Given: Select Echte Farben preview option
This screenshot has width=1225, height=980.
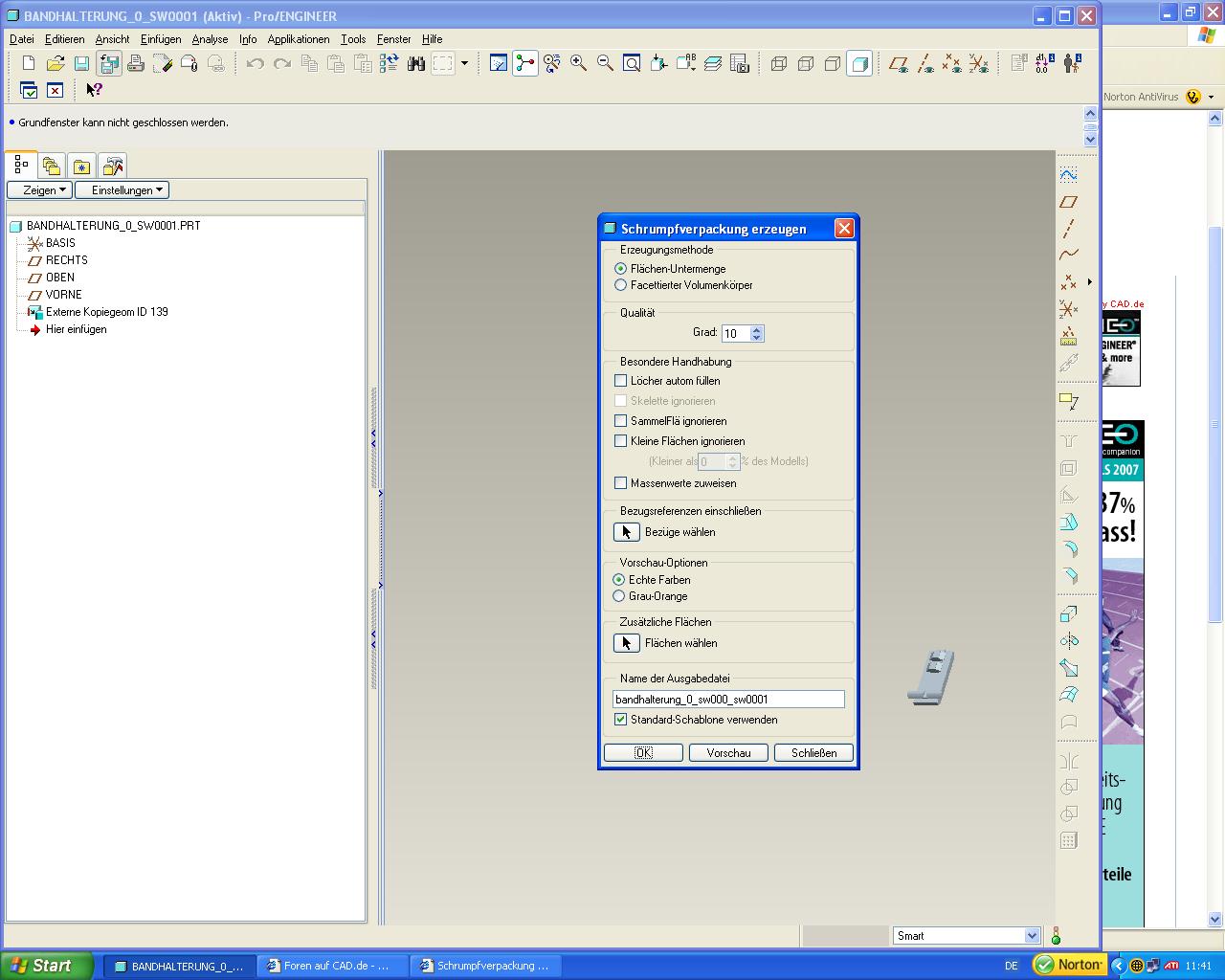Looking at the screenshot, I should [x=619, y=580].
